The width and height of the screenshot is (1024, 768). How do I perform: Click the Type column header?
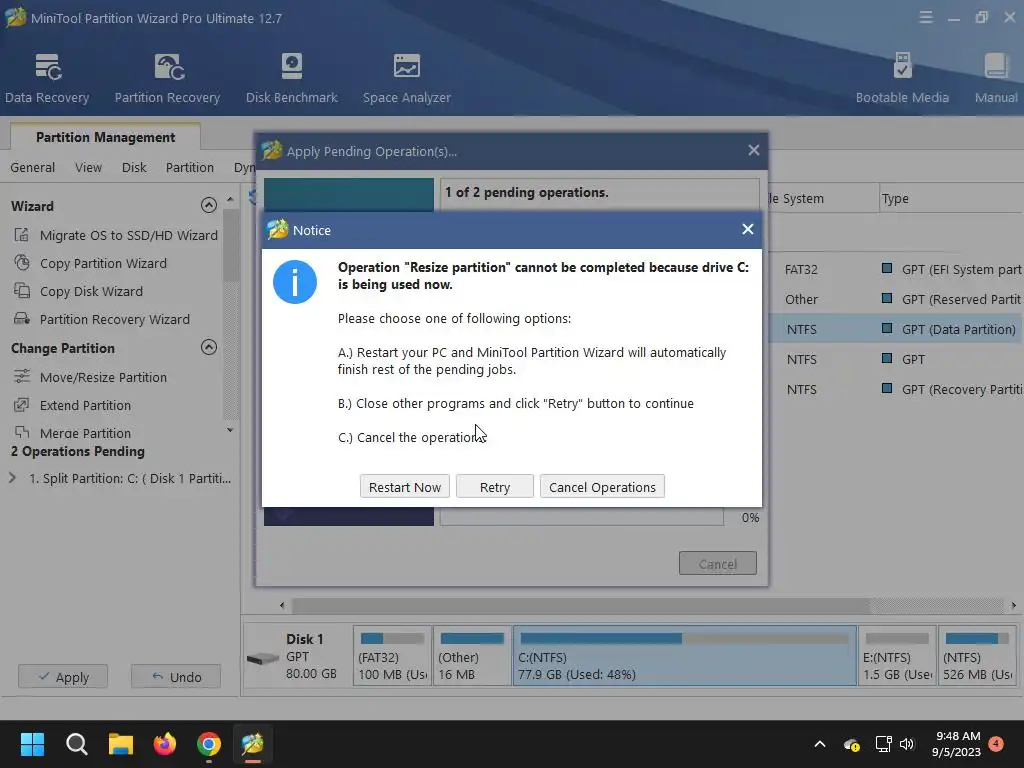click(x=951, y=199)
